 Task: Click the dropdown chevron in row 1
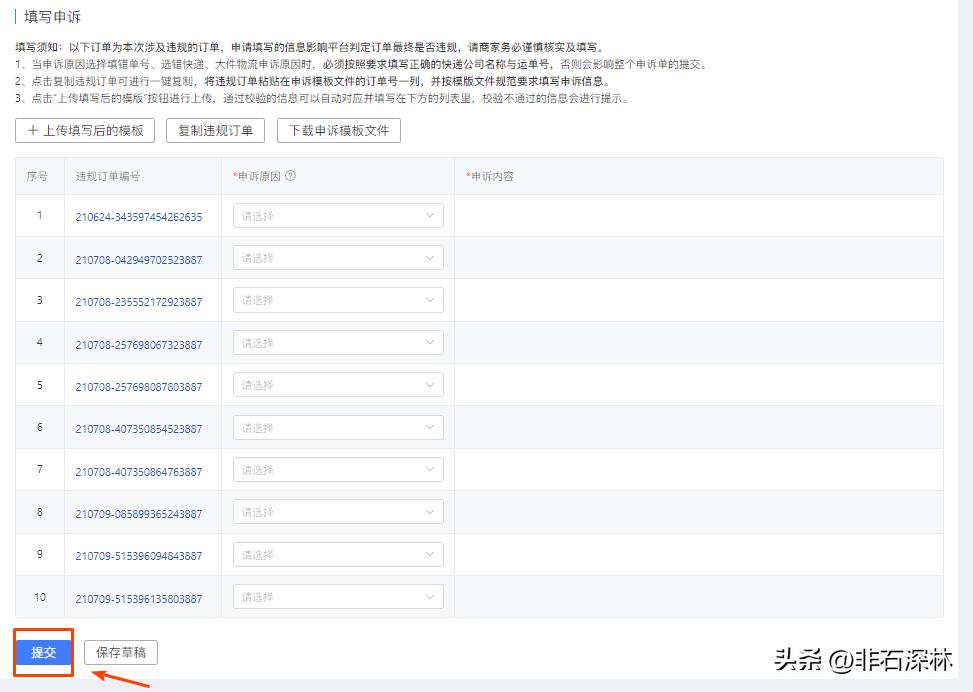431,215
